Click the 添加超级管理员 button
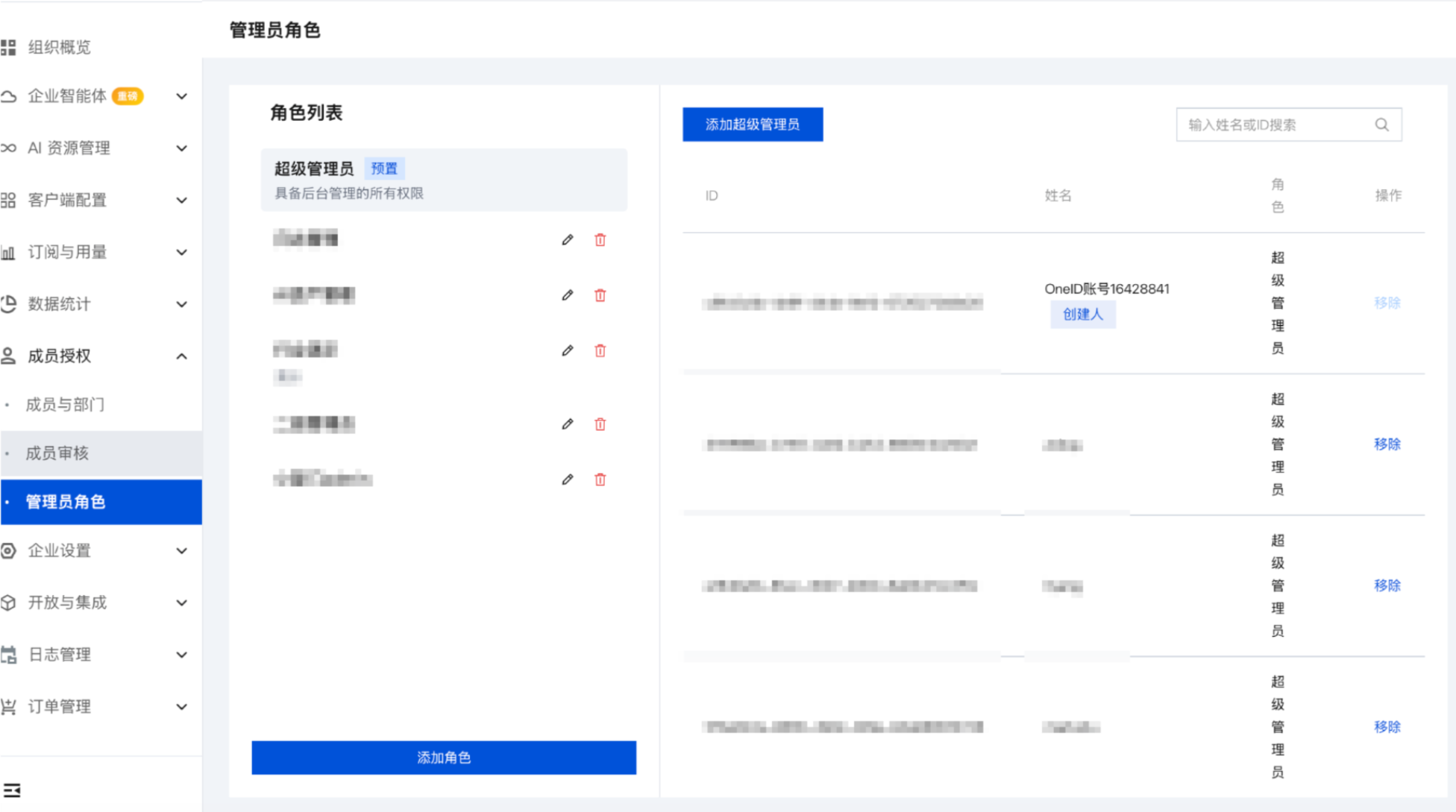This screenshot has height=812, width=1456. click(753, 125)
